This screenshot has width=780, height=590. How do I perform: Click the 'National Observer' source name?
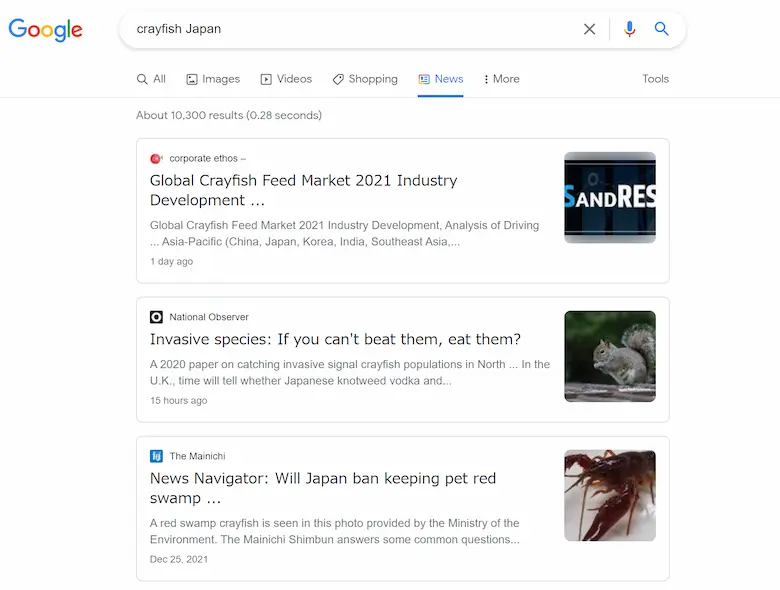(x=209, y=317)
